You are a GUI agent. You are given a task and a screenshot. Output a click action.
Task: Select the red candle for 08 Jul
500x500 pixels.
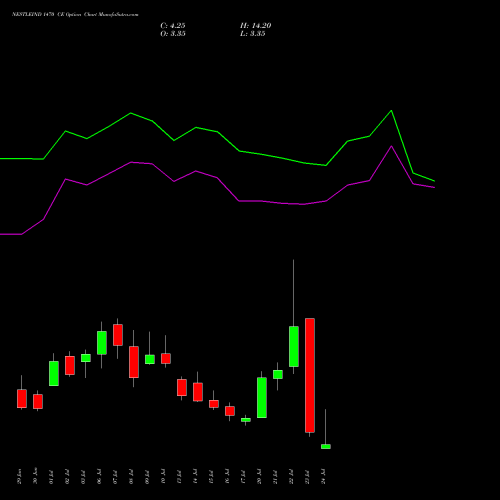click(x=134, y=362)
